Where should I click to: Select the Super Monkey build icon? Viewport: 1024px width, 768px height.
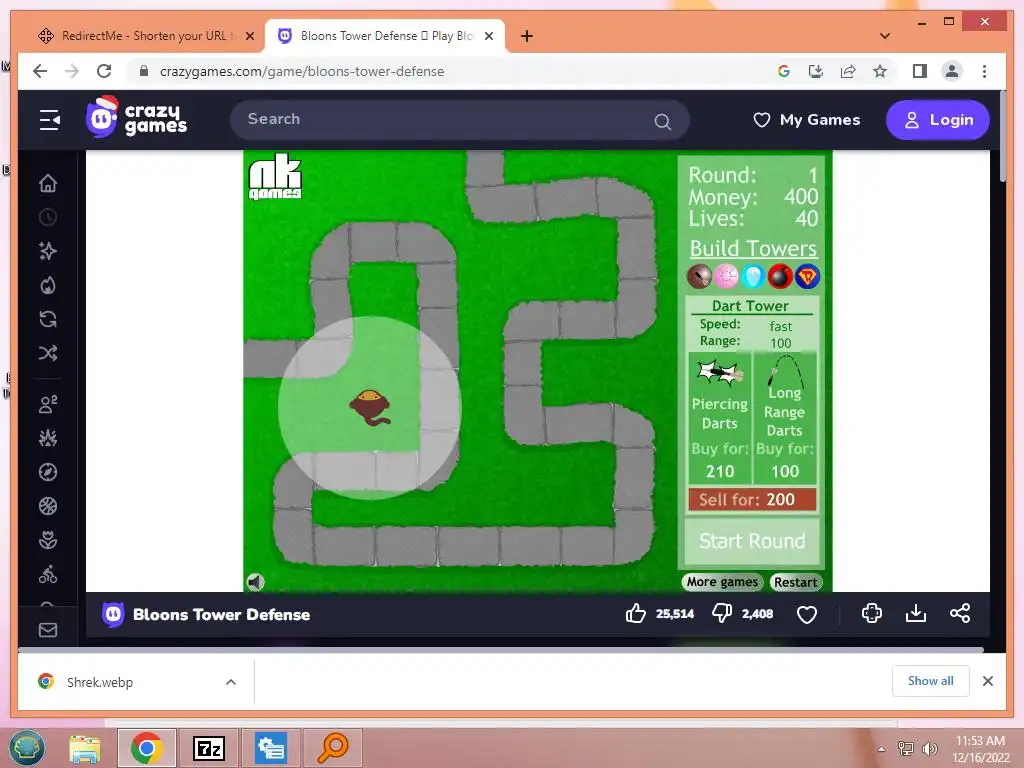point(807,276)
